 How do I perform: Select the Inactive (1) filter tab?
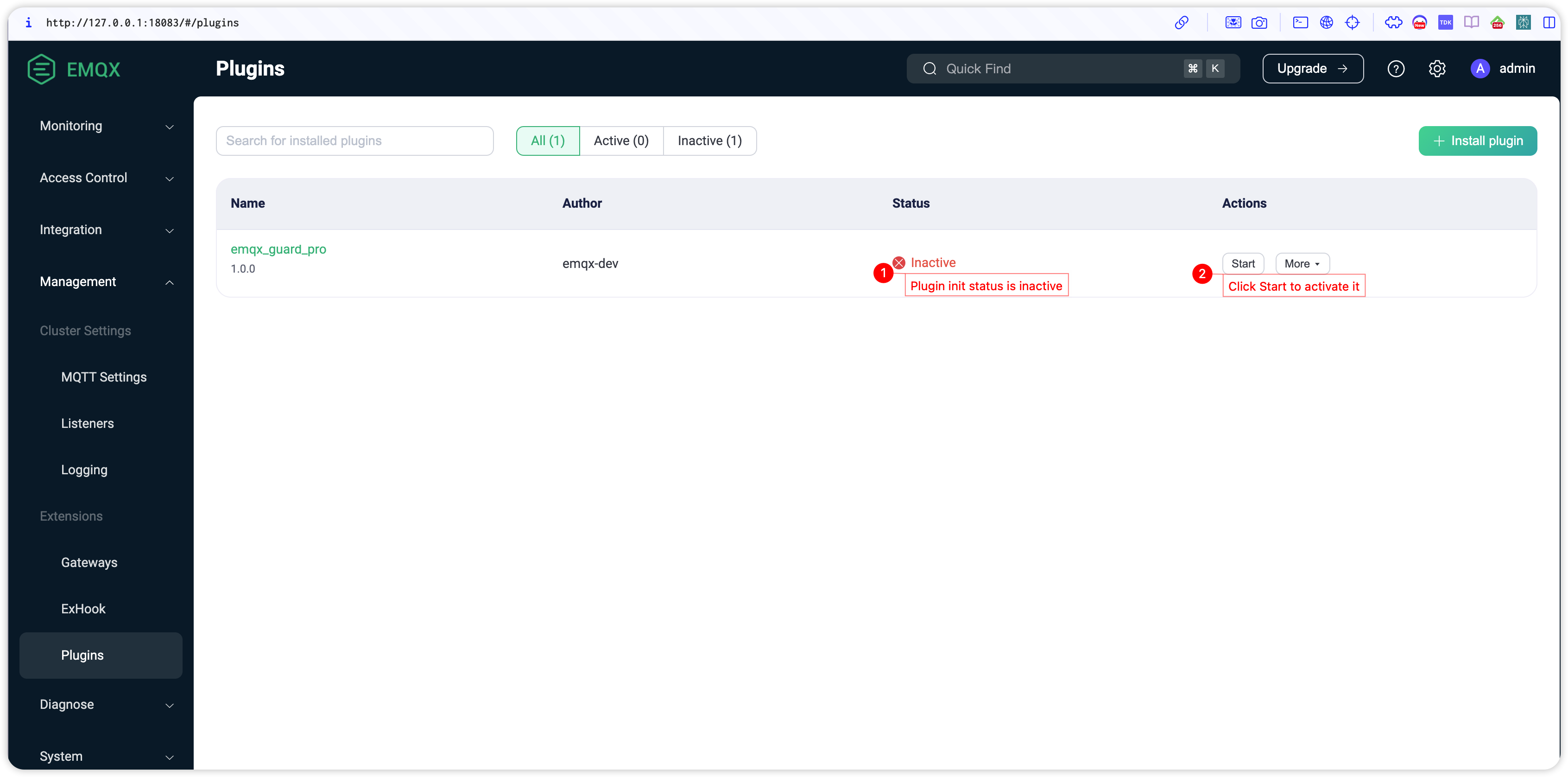click(710, 140)
